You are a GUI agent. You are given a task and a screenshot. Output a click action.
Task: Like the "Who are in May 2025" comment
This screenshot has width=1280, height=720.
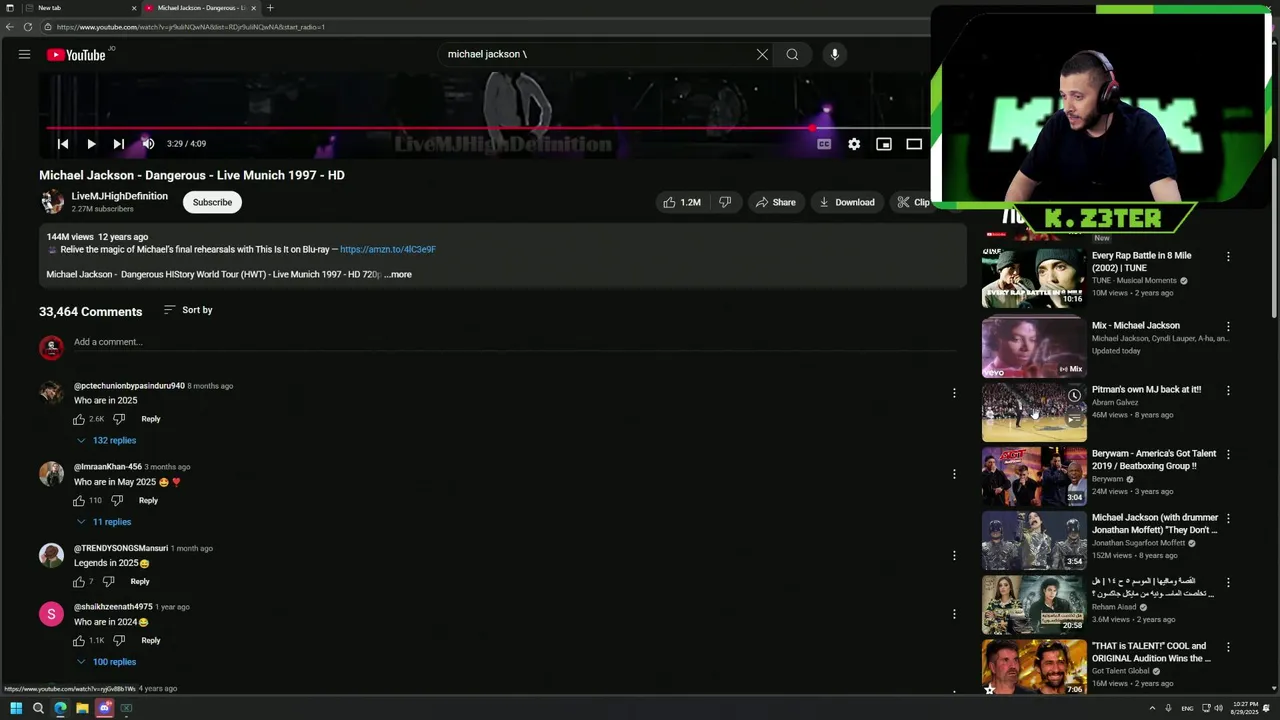pyautogui.click(x=79, y=500)
